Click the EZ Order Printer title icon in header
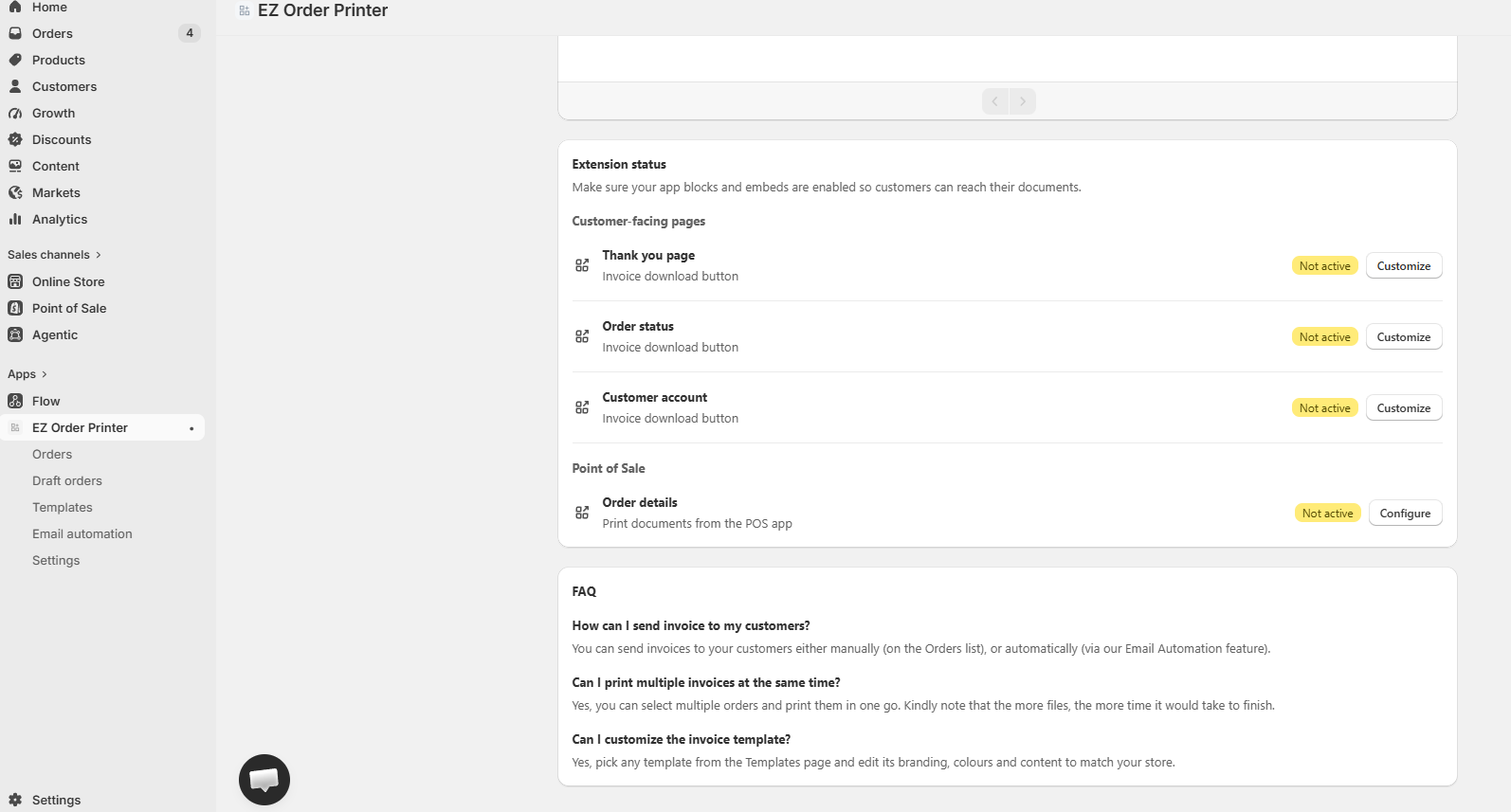The width and height of the screenshot is (1511, 812). 245,10
